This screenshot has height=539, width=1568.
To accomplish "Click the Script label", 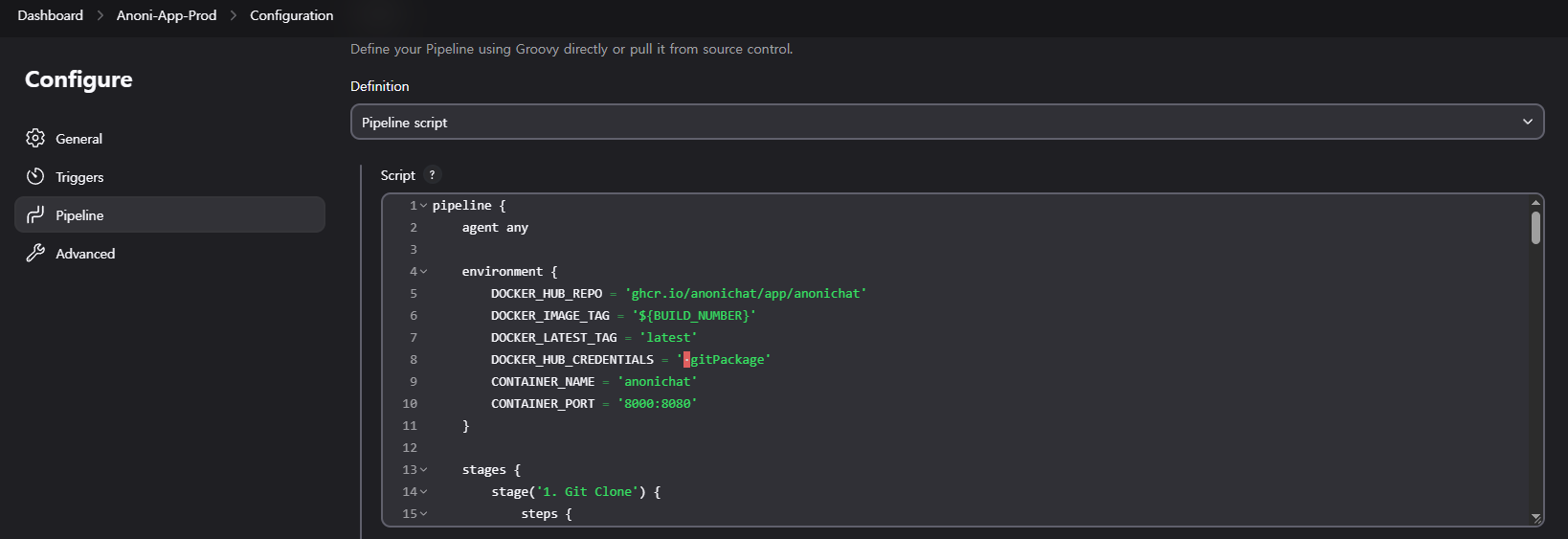I will point(397,175).
